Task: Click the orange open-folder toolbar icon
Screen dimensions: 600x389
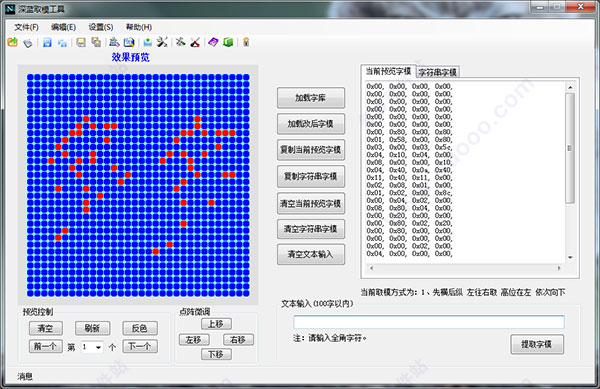Action: coord(13,42)
